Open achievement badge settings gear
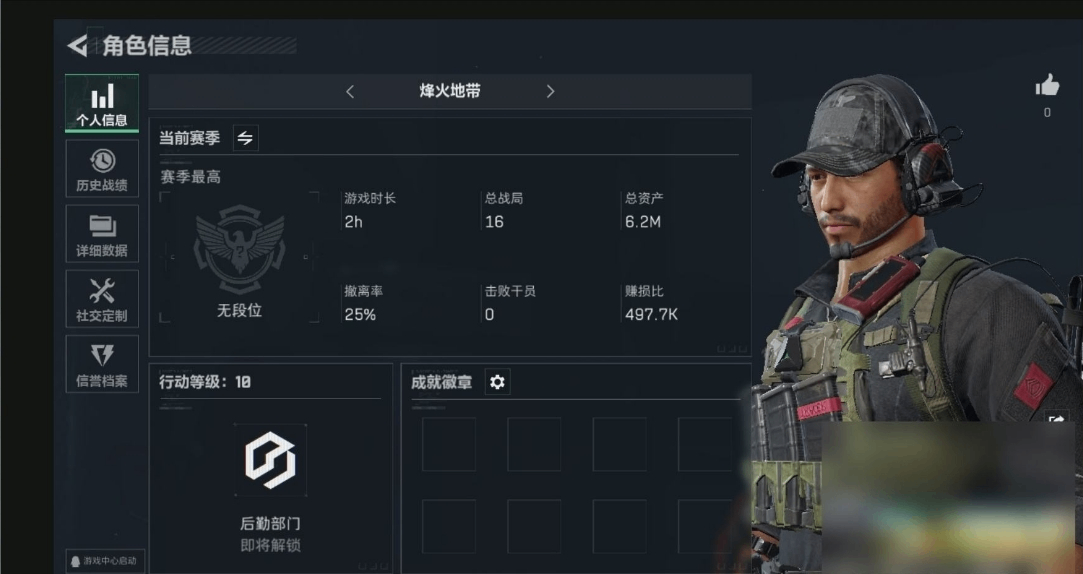 tap(497, 382)
